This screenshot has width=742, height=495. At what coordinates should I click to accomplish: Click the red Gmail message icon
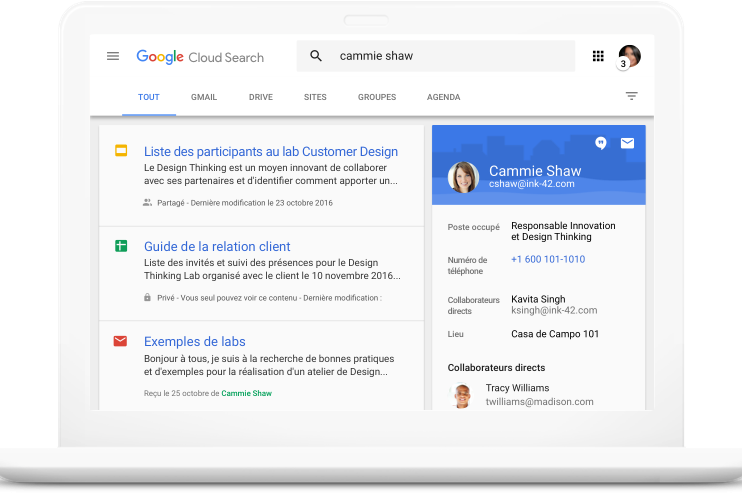pyautogui.click(x=121, y=341)
